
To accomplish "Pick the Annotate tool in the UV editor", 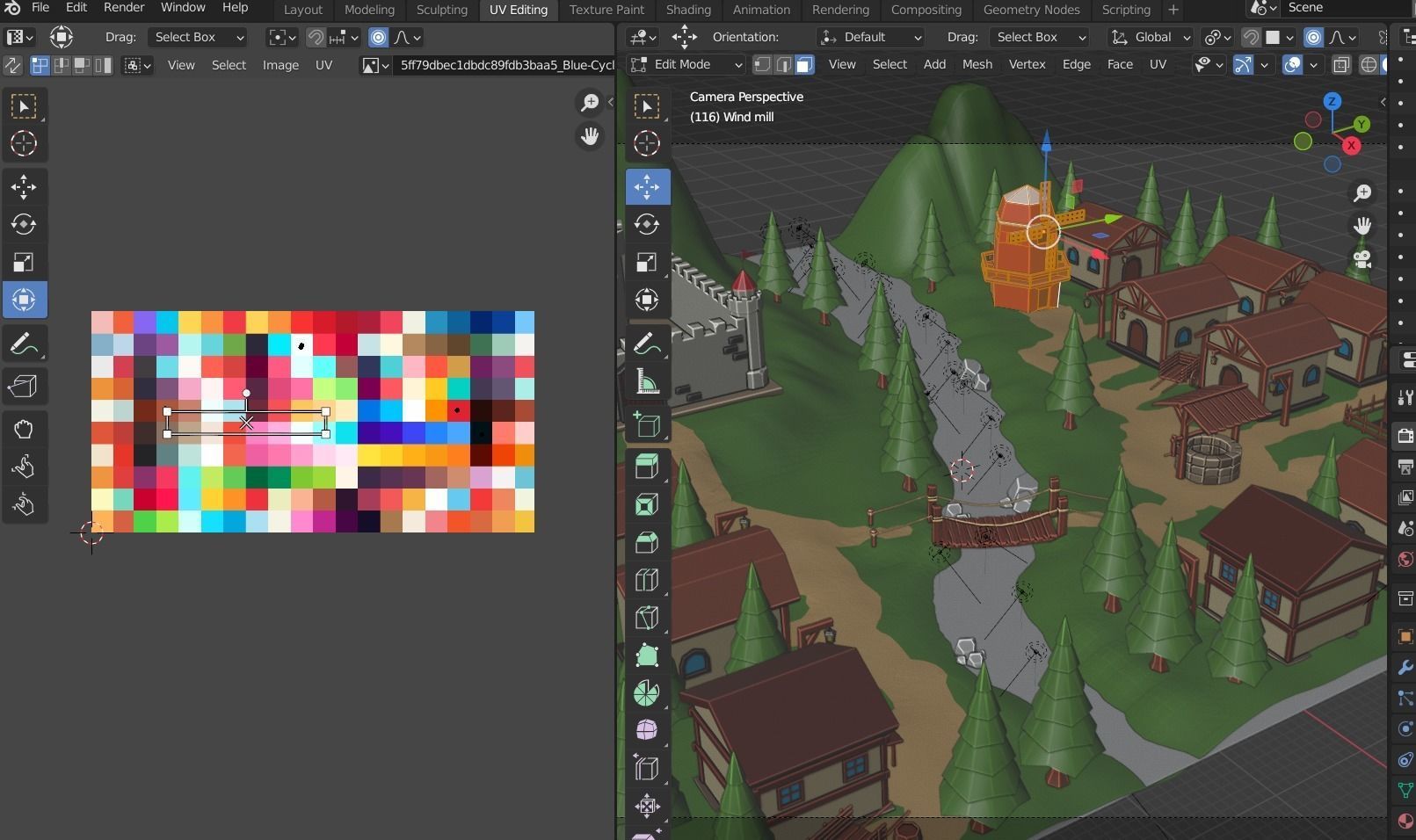I will click(24, 344).
